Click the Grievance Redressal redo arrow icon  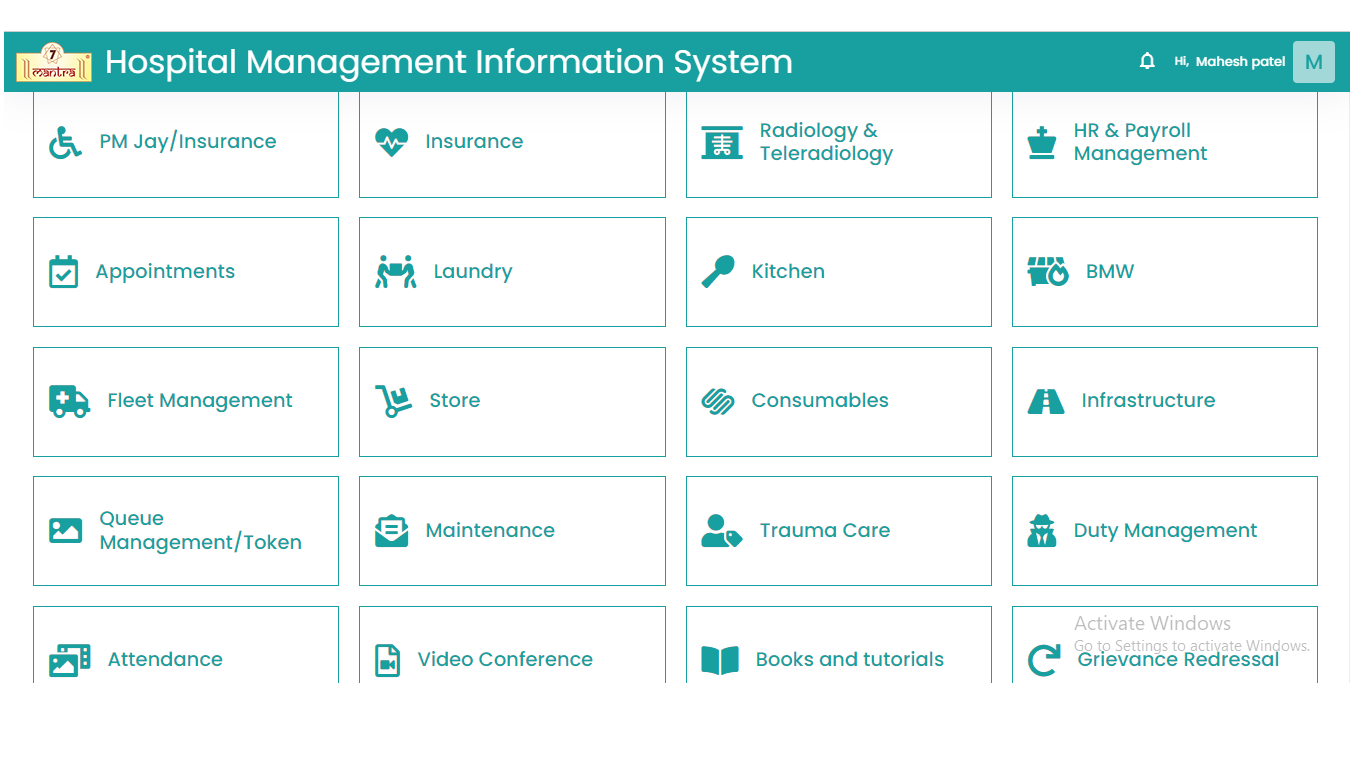pos(1044,660)
